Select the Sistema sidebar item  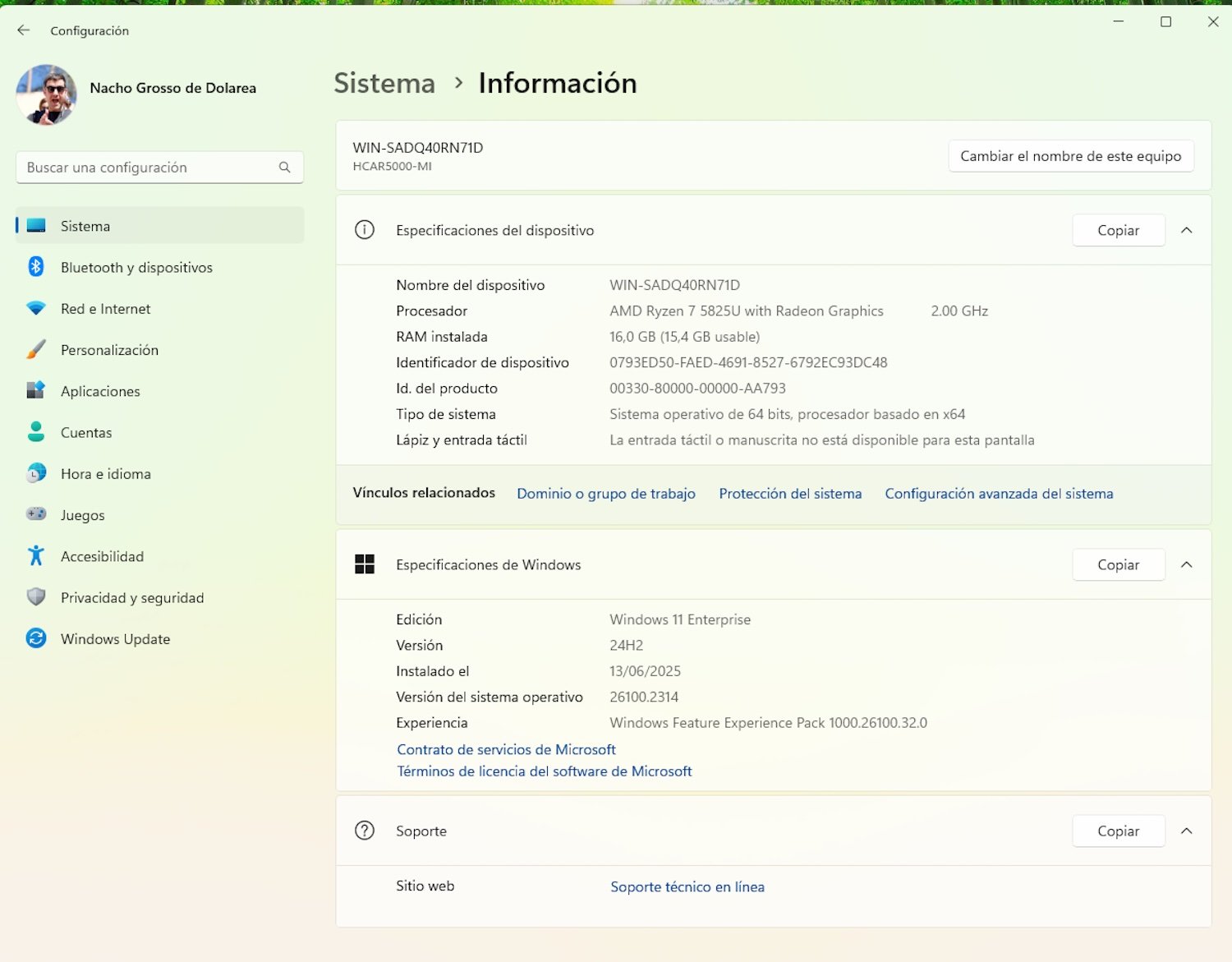pos(160,226)
